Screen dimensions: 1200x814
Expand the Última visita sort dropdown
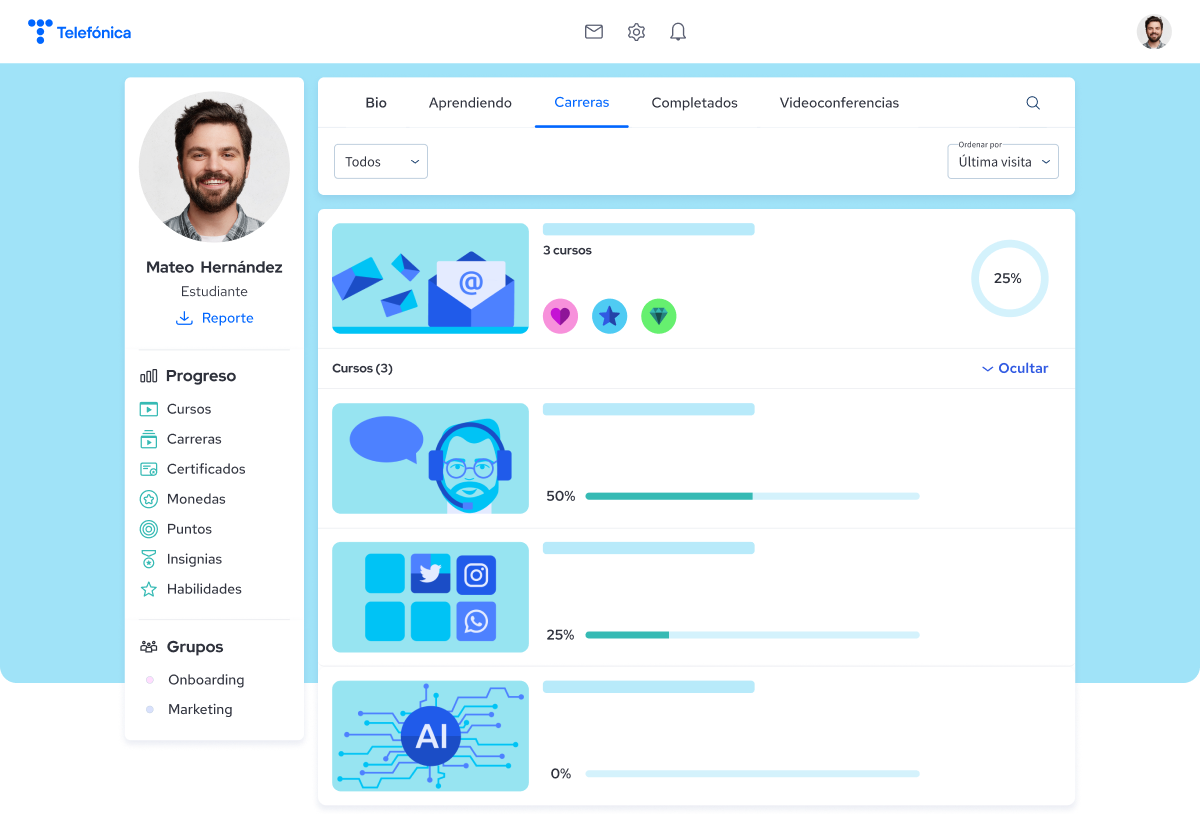[1003, 162]
